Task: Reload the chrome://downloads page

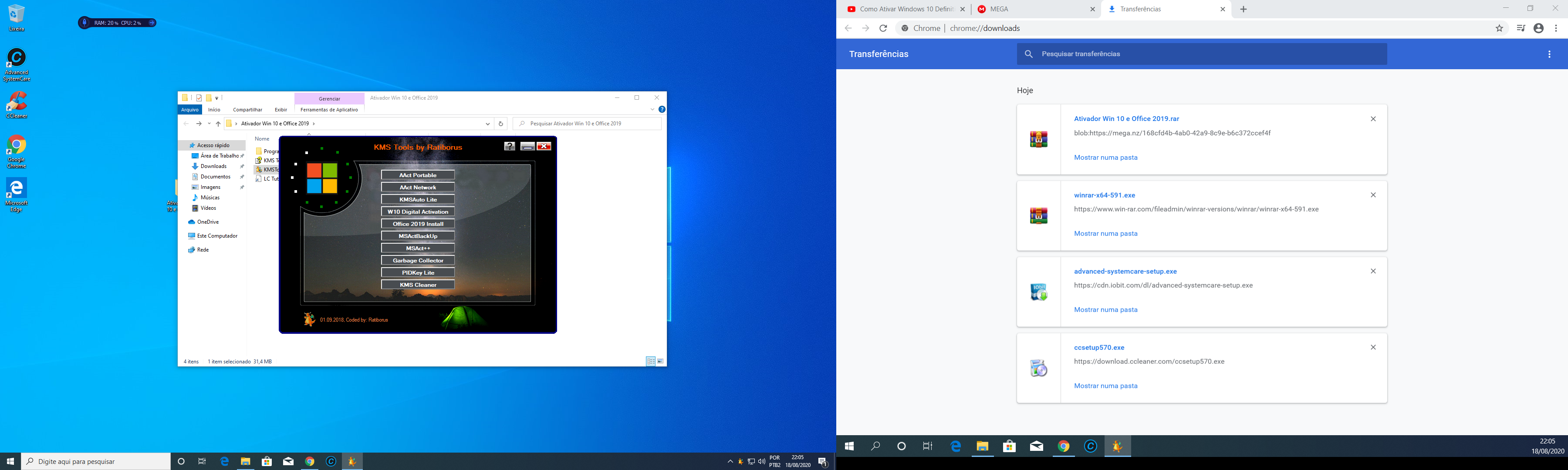Action: 883,28
